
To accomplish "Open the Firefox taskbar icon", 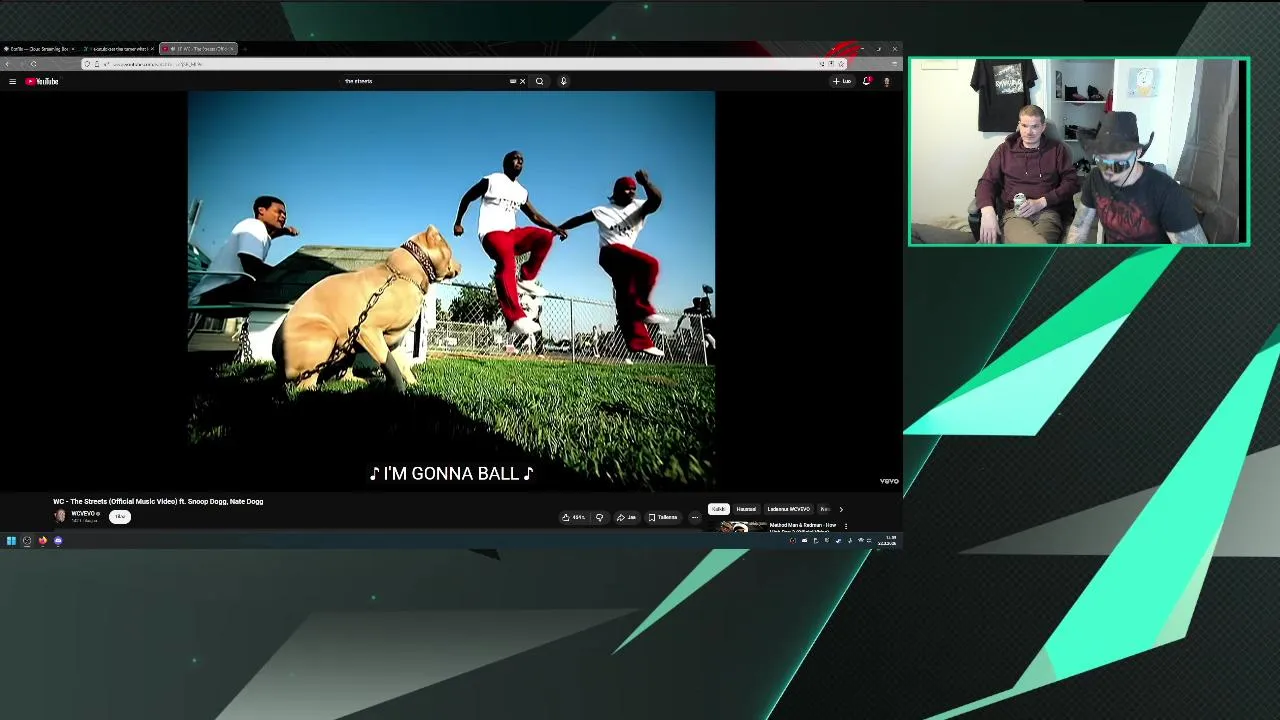I will [x=42, y=541].
